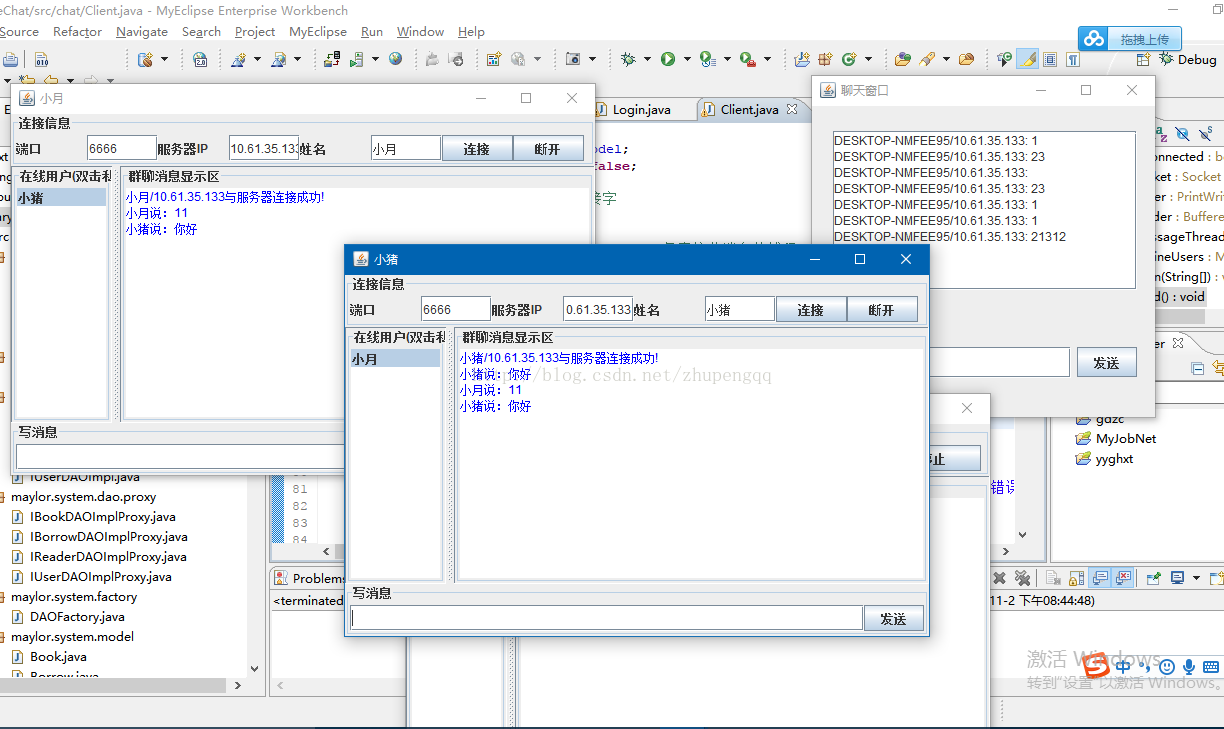Screen dimensions: 1224x729
Task: Click the green Run toolbar icon
Action: pos(667,59)
